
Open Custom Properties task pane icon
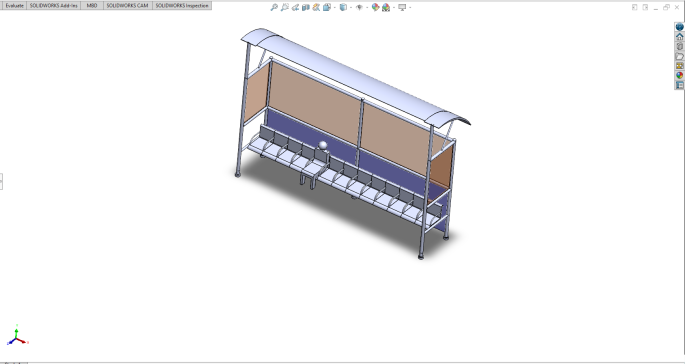pyautogui.click(x=679, y=85)
